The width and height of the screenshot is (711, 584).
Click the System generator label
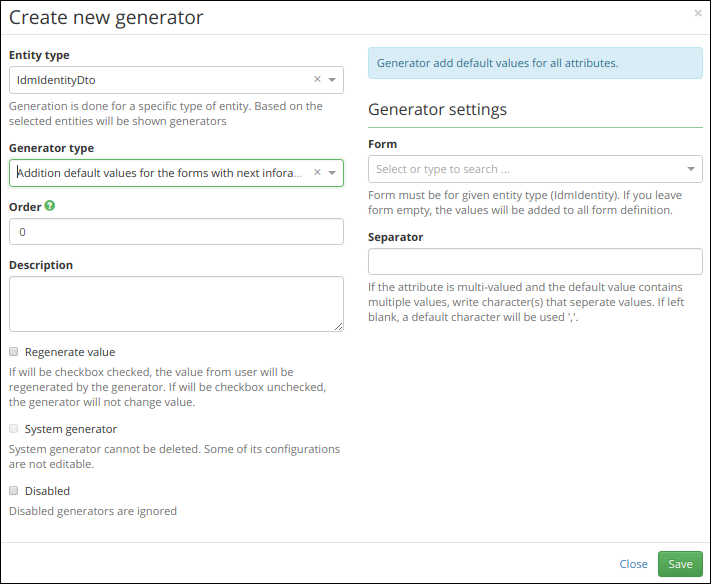coord(71,429)
